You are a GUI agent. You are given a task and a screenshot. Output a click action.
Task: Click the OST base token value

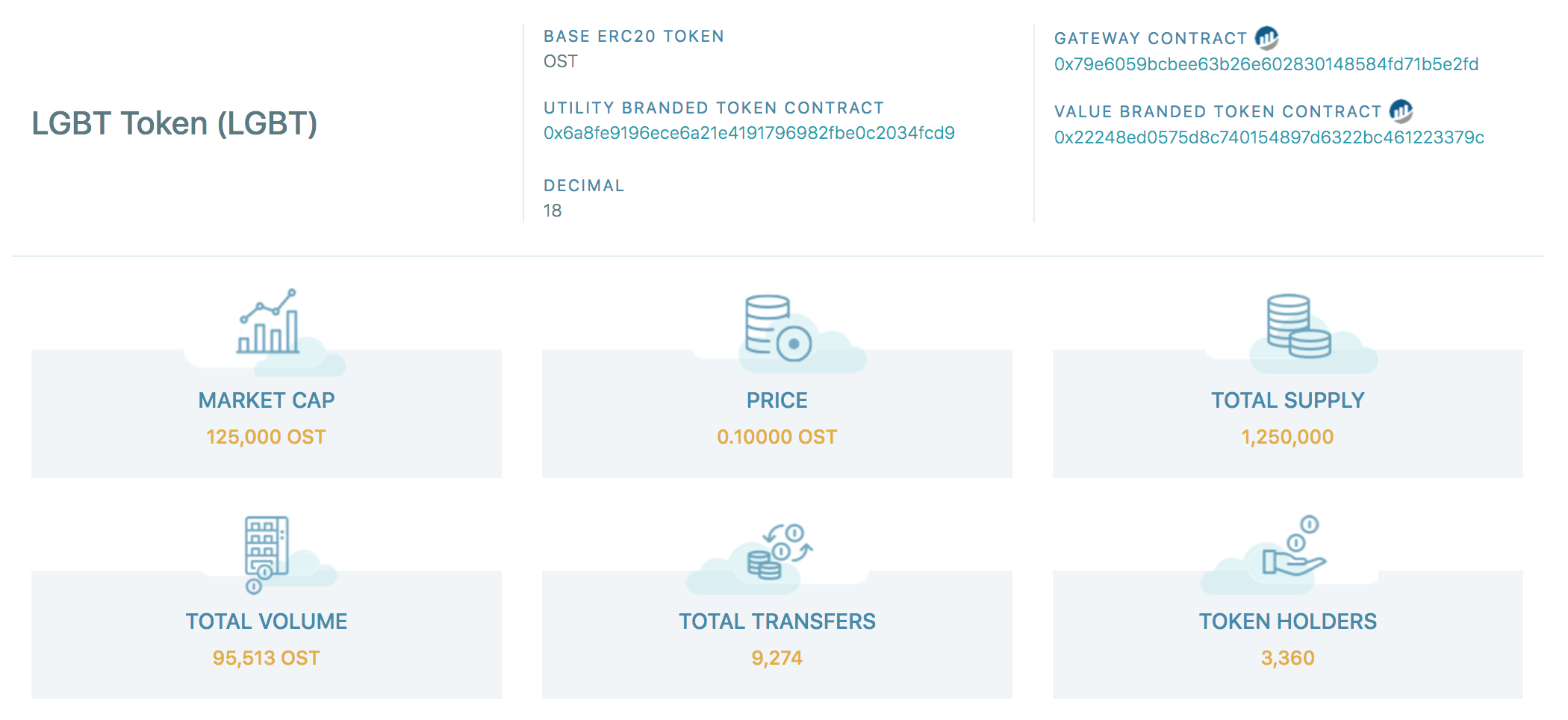[561, 61]
